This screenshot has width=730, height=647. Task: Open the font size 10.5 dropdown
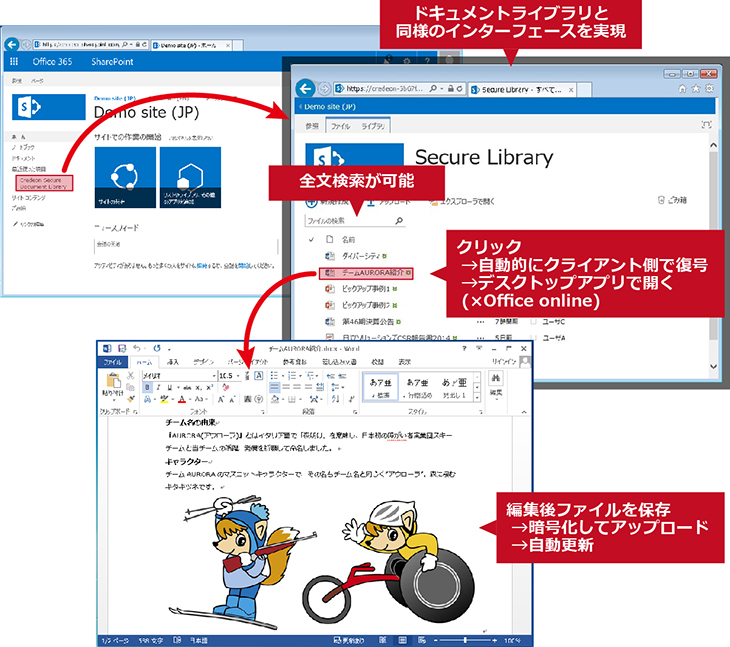241,375
